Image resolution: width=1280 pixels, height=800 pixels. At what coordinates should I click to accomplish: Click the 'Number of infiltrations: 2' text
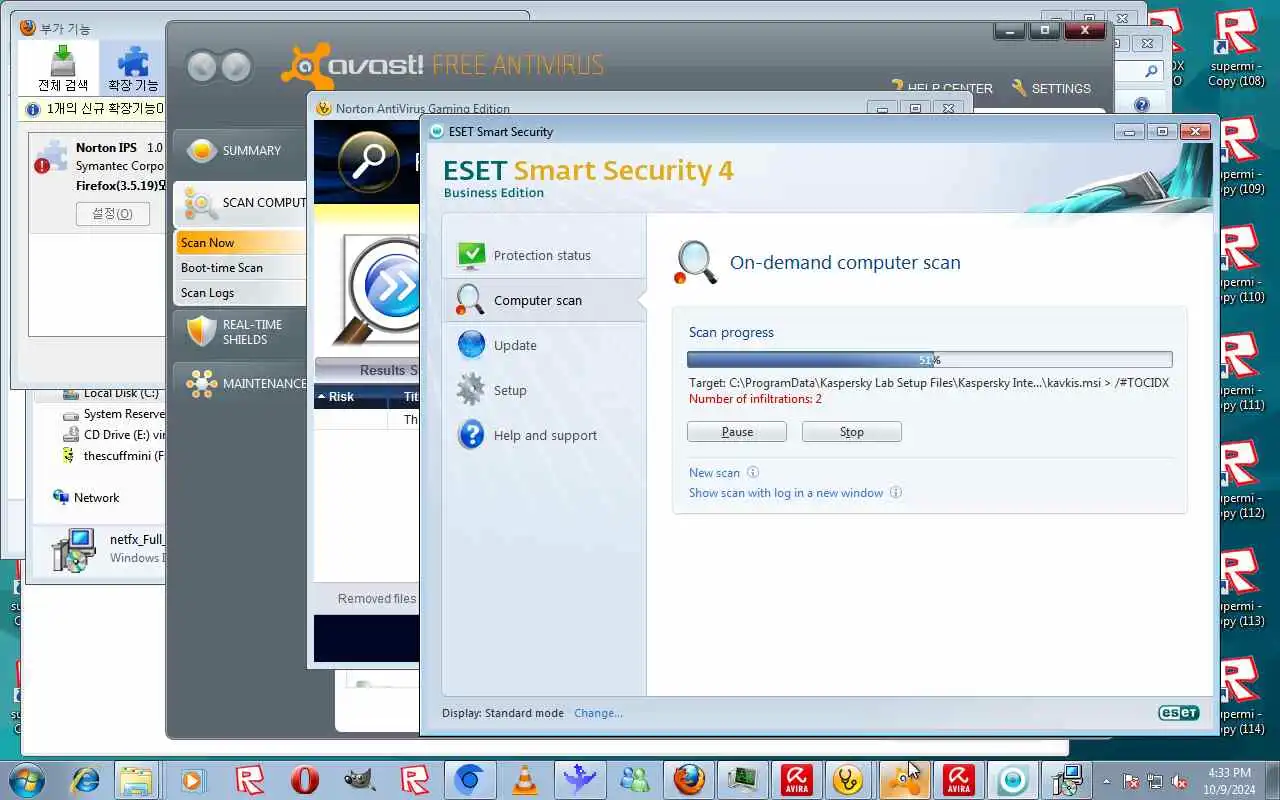pos(755,399)
